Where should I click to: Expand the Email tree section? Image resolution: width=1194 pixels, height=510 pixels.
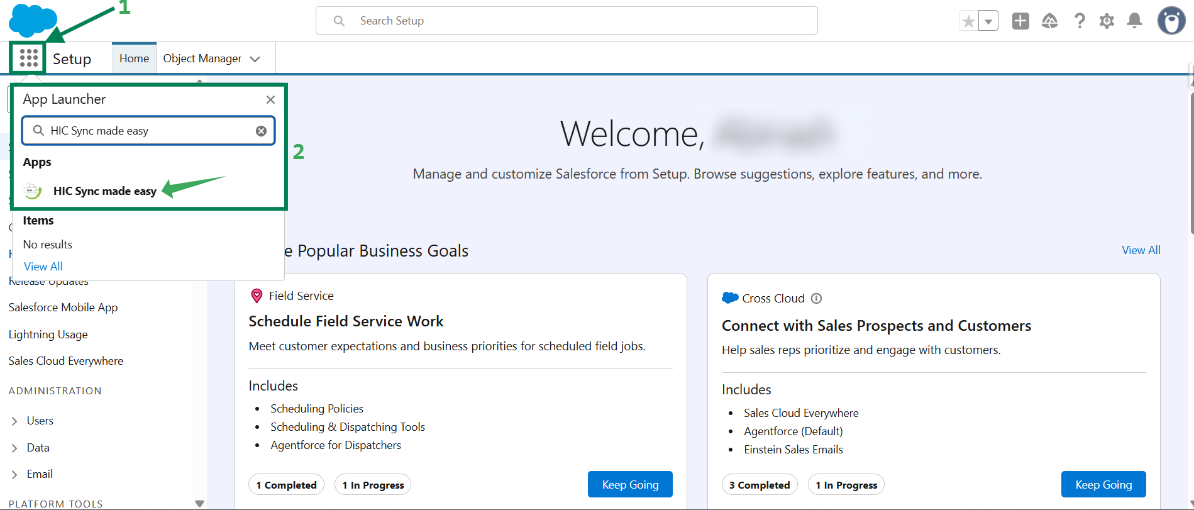(14, 474)
